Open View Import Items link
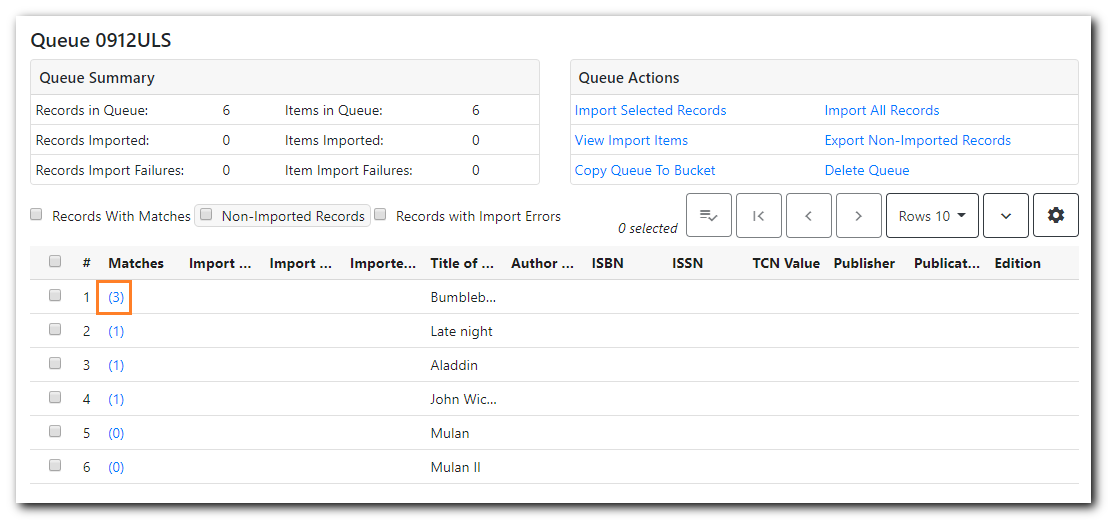This screenshot has width=1108, height=520. point(631,140)
